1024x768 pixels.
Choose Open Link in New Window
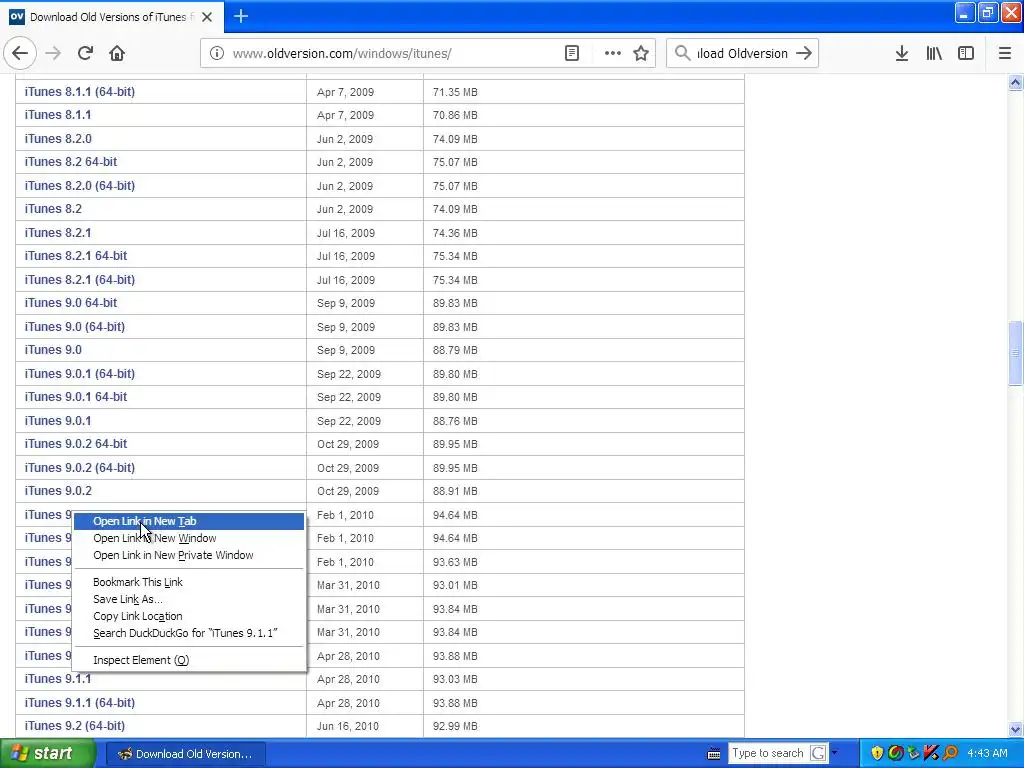click(189, 538)
